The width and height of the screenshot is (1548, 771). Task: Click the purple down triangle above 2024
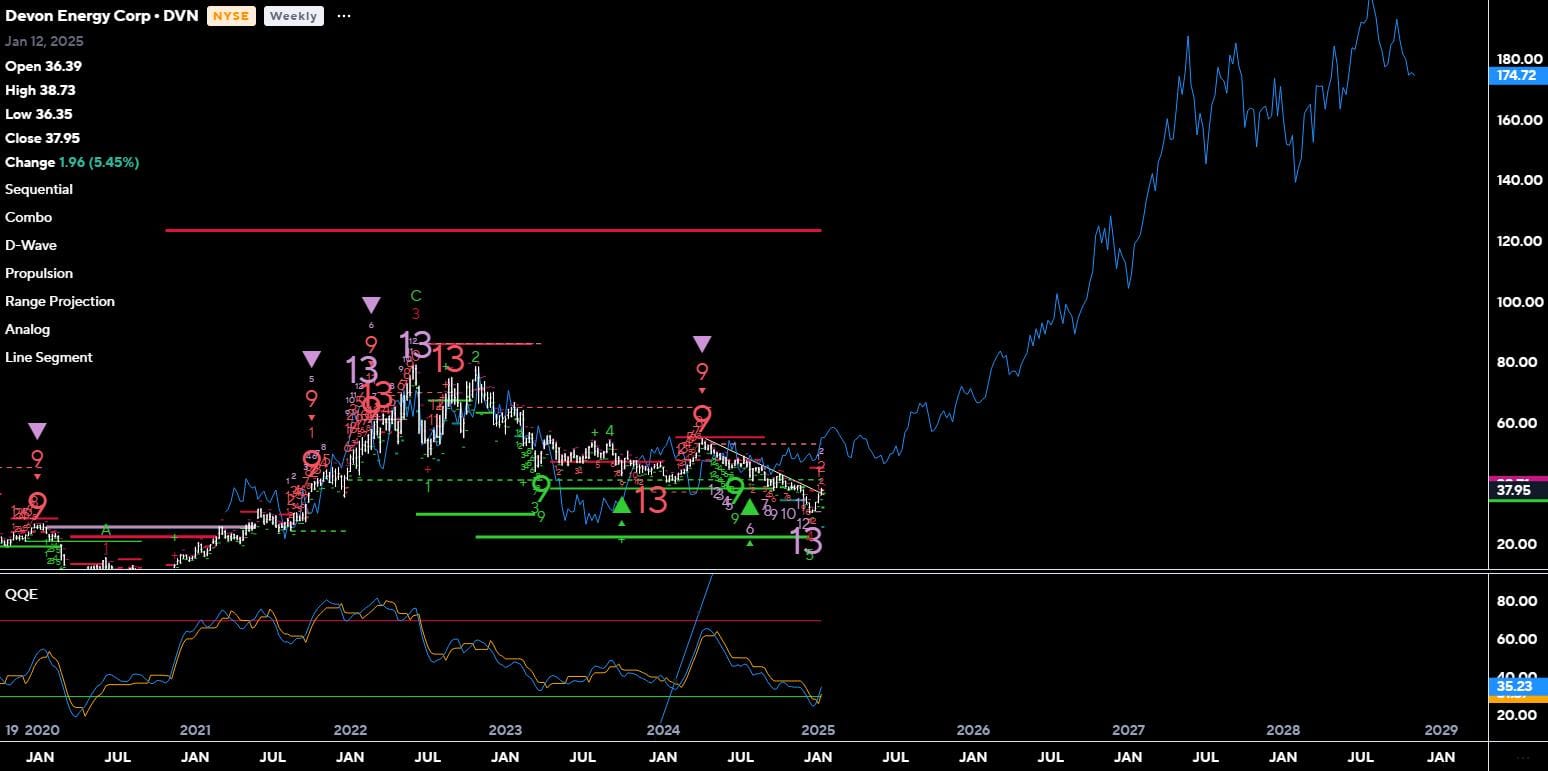click(702, 344)
